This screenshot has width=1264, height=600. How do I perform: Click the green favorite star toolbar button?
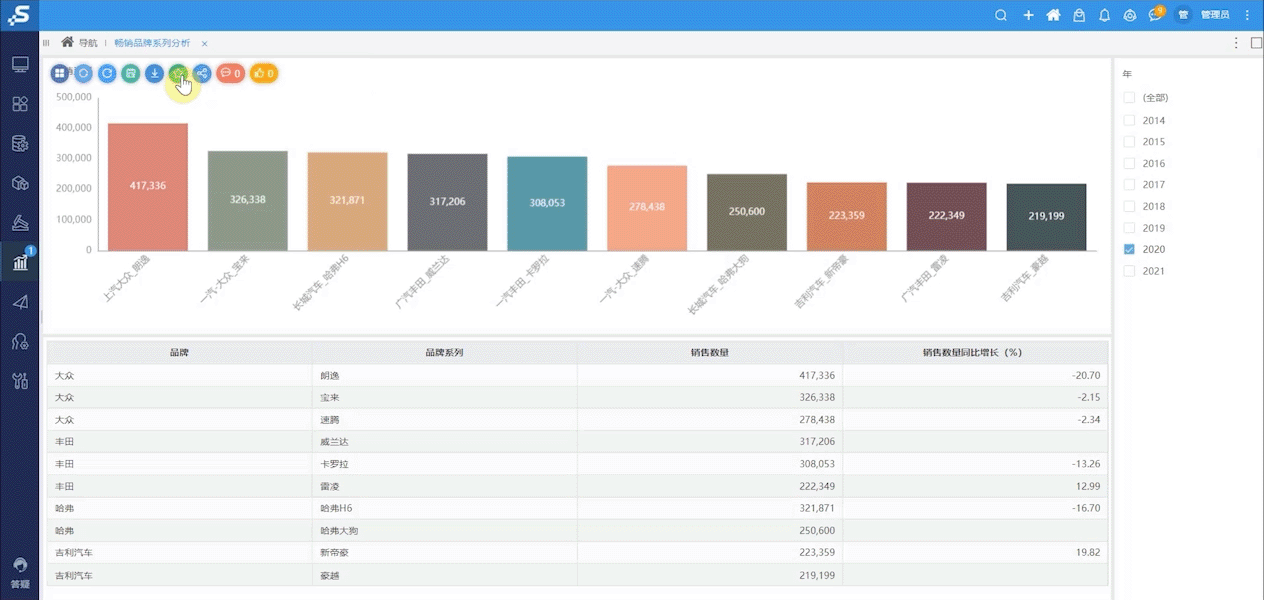point(178,73)
